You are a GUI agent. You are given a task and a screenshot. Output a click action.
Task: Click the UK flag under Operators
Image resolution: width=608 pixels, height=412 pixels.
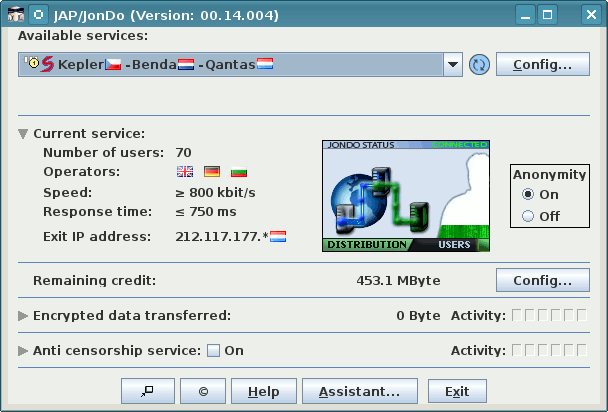(185, 171)
